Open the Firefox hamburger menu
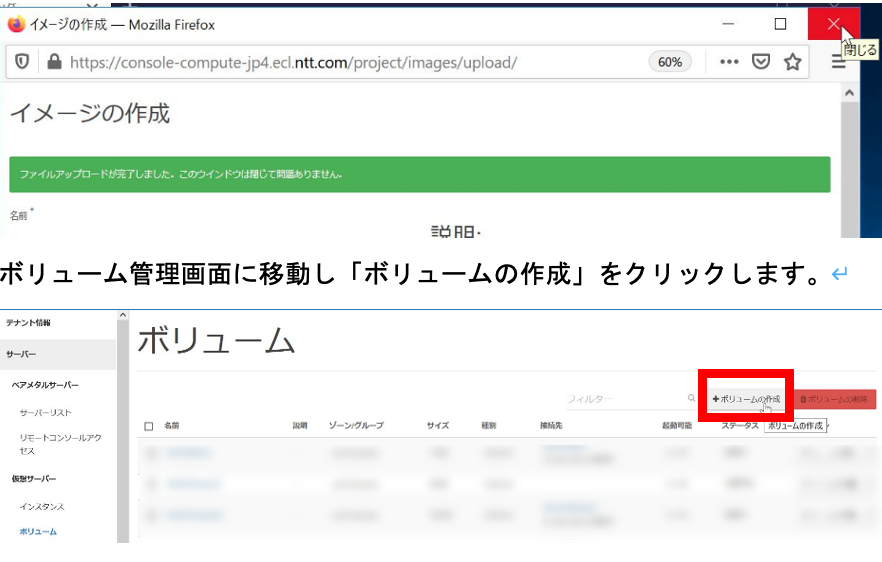This screenshot has height=562, width=882. point(838,62)
